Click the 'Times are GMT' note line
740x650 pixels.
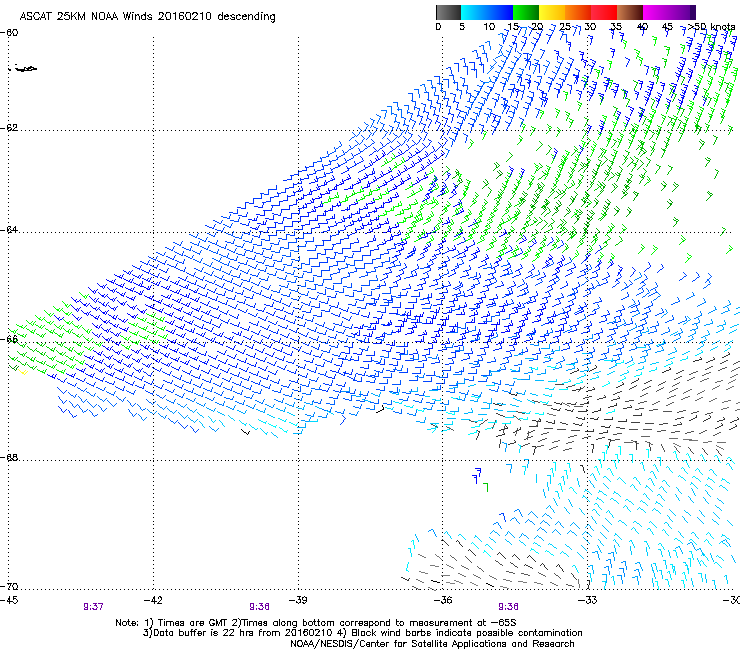316,623
